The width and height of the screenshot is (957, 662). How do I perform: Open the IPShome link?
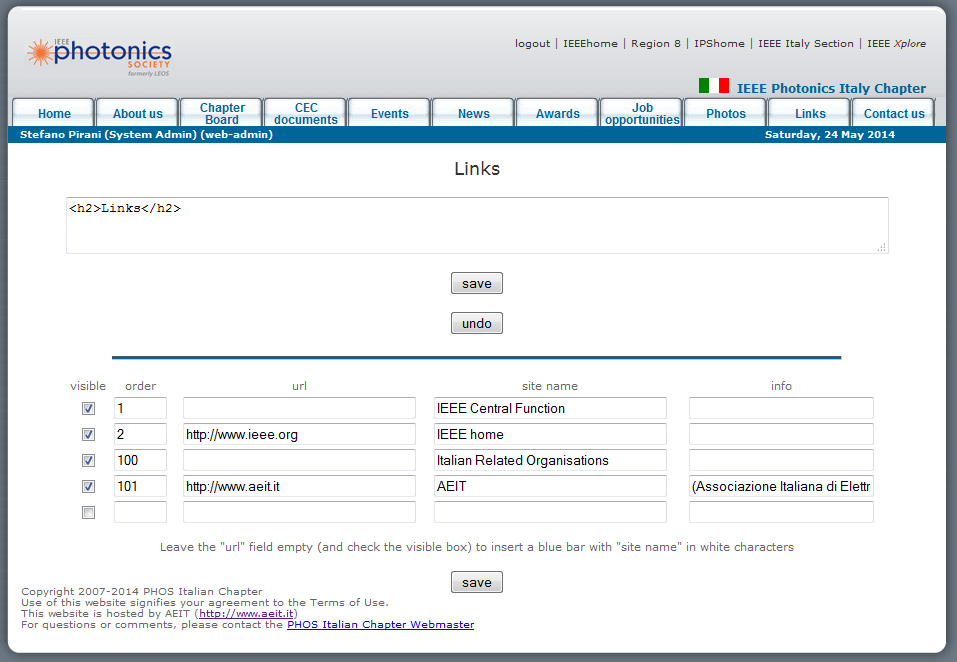[719, 43]
